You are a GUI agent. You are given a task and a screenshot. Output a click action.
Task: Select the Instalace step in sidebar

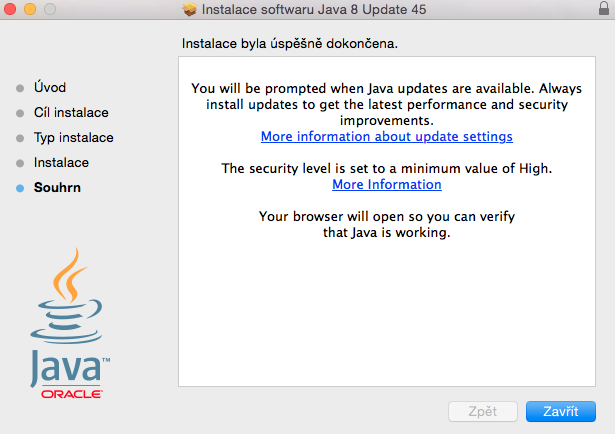point(61,163)
